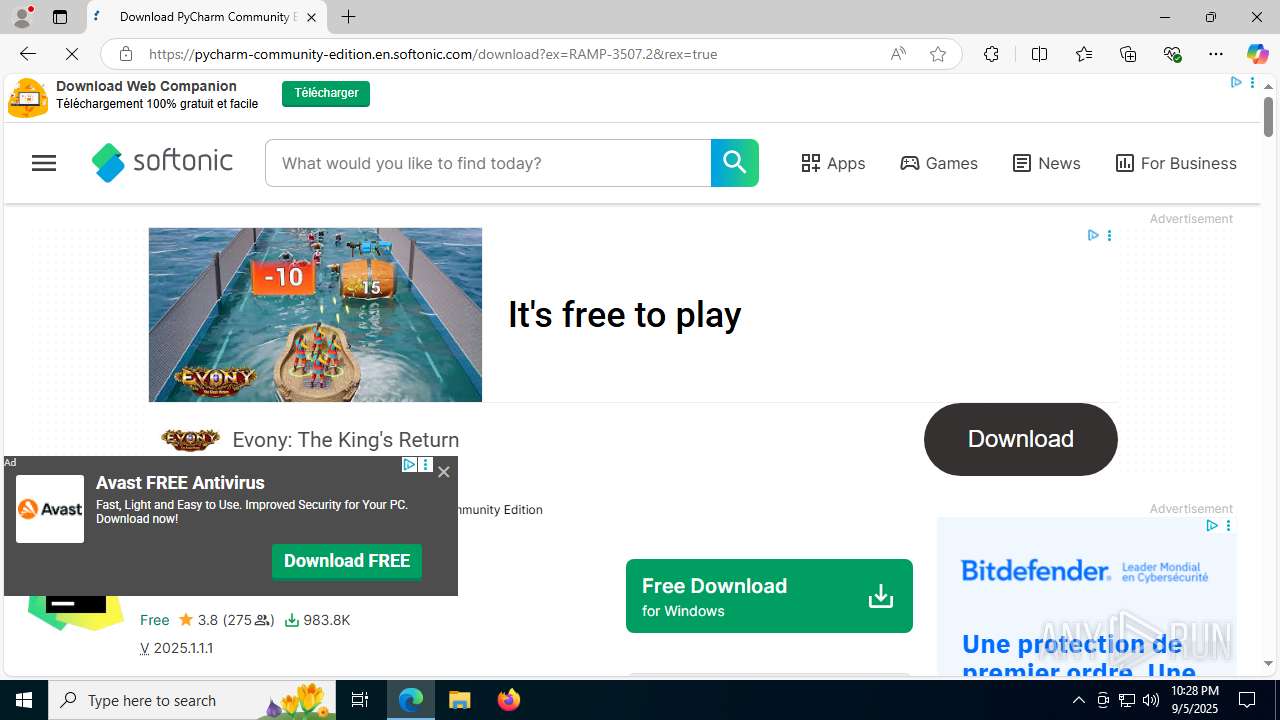Toggle Split screen icon
Image resolution: width=1280 pixels, height=720 pixels.
(1039, 54)
